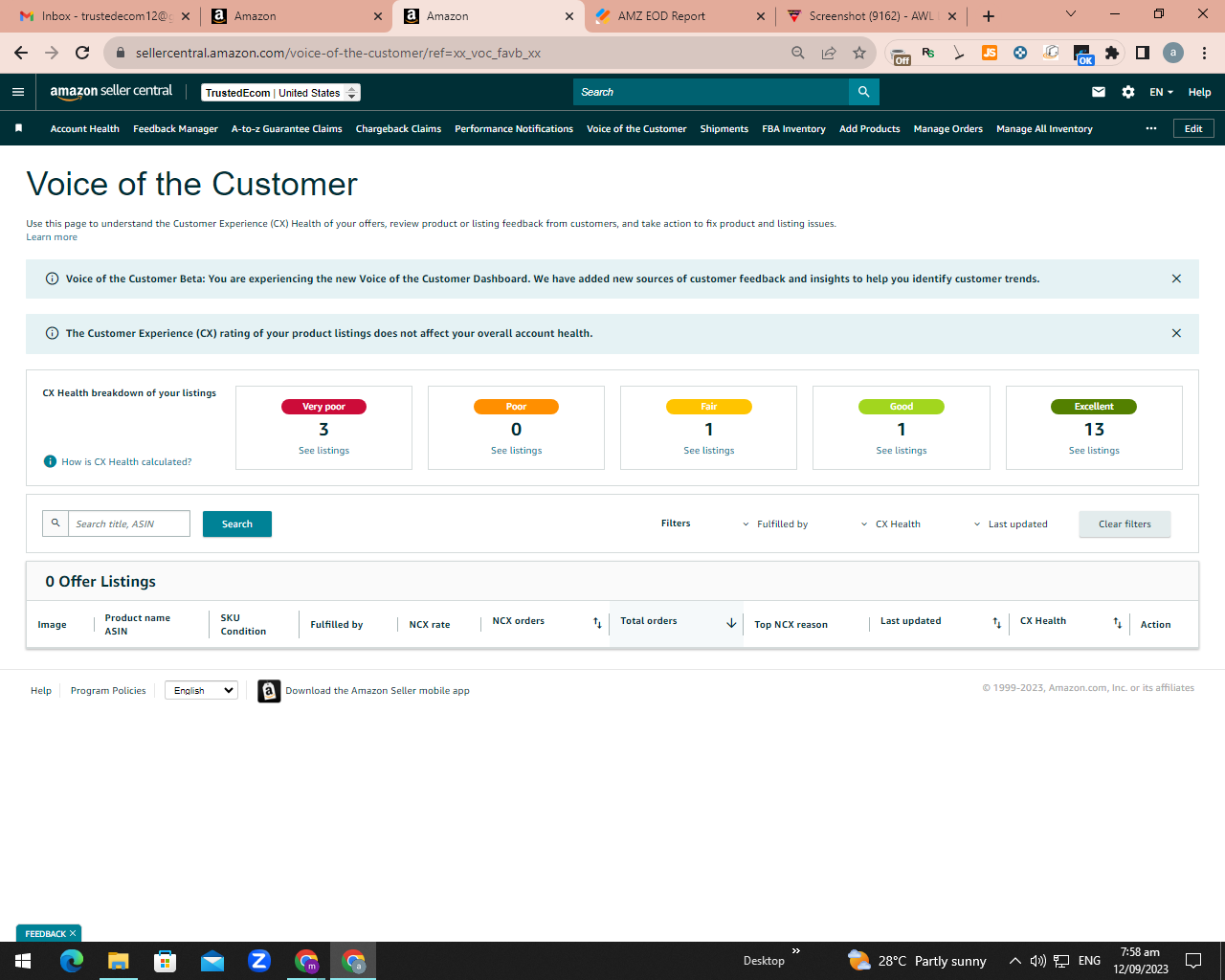Open the TrustedEcom United States account selector
The height and width of the screenshot is (980, 1225).
(280, 93)
